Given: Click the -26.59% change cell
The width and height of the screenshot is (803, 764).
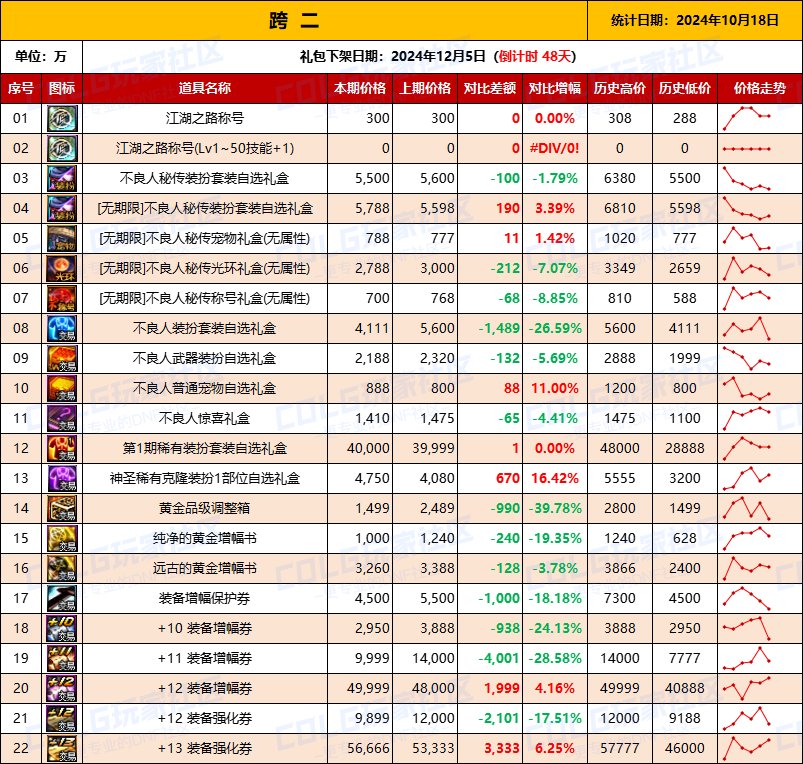Looking at the screenshot, I should point(555,328).
